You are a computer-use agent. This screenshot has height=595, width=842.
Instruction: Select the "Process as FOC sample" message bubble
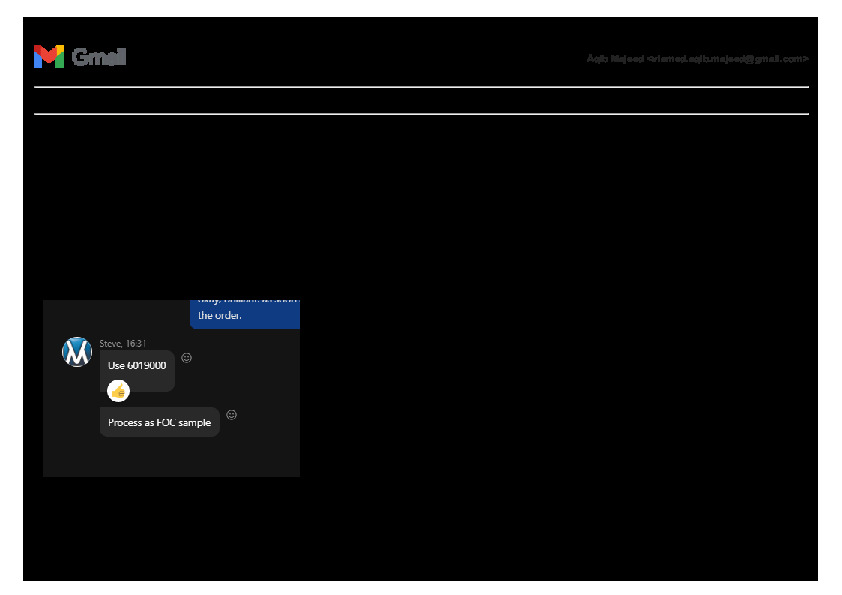[159, 423]
